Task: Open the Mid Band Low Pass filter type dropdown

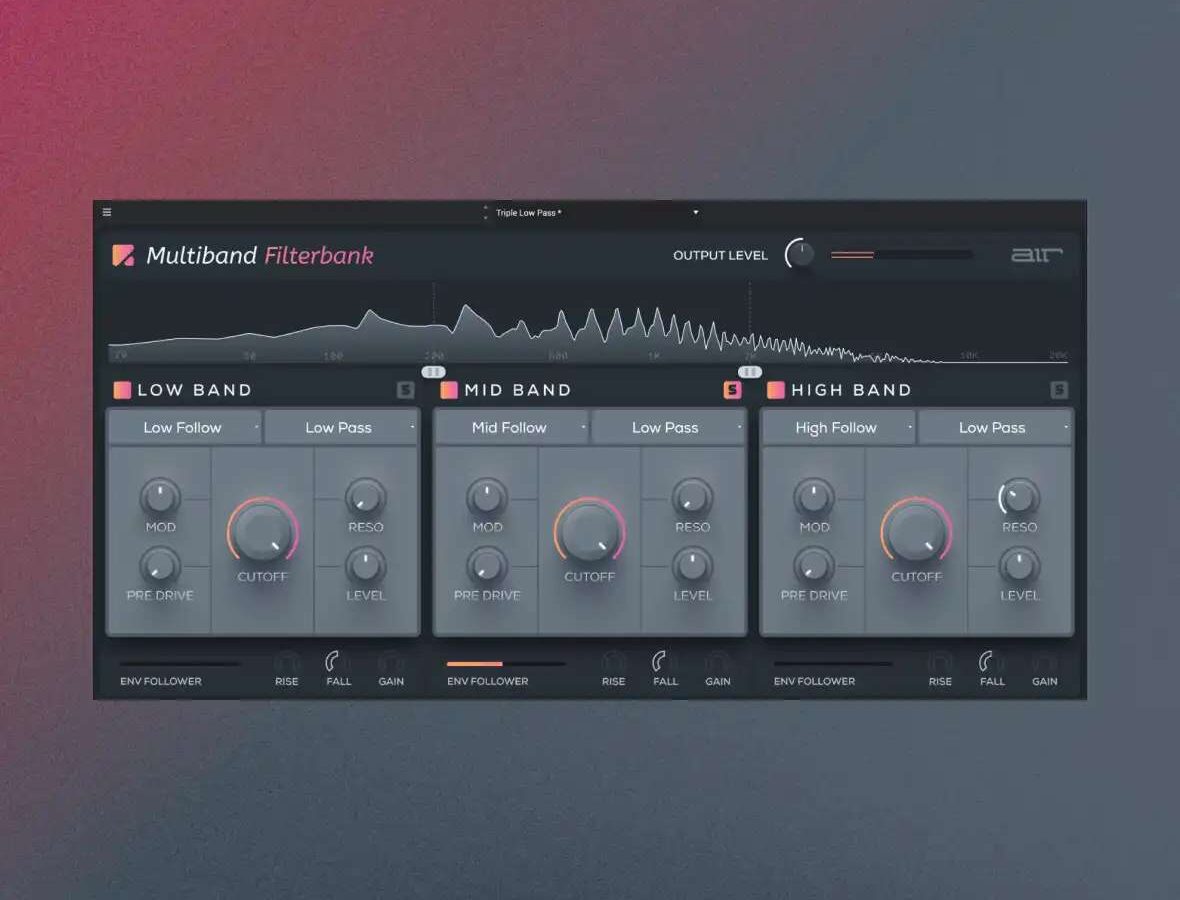Action: click(x=667, y=428)
